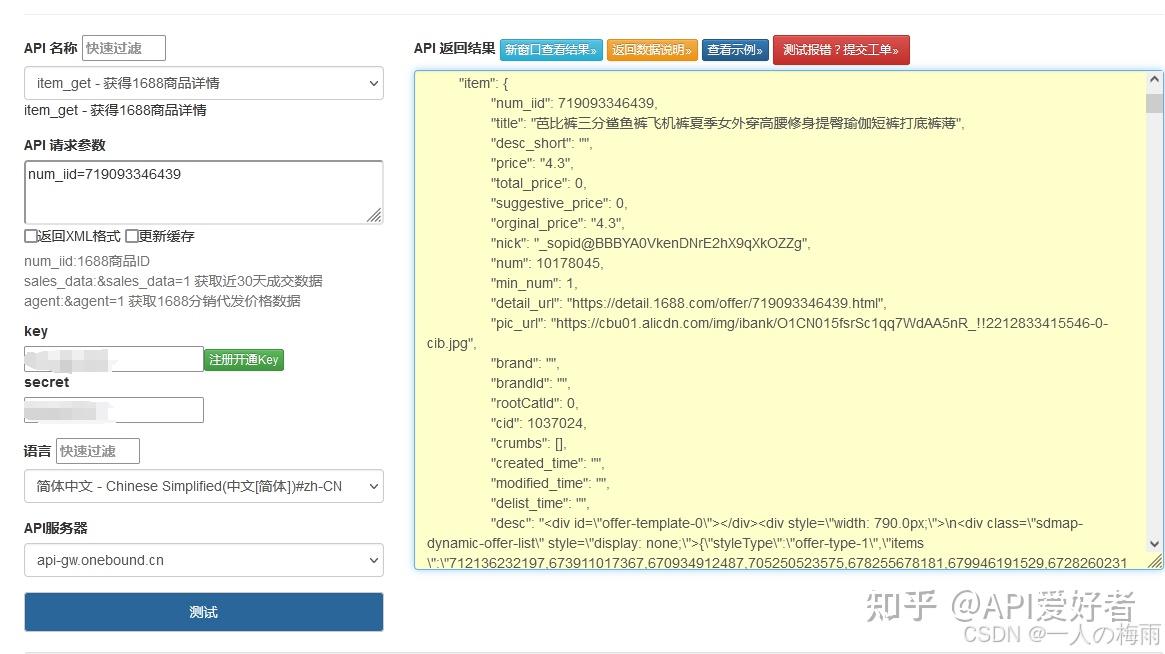Click the API 名称 quick filter field
The width and height of the screenshot is (1165, 654).
(x=122, y=47)
